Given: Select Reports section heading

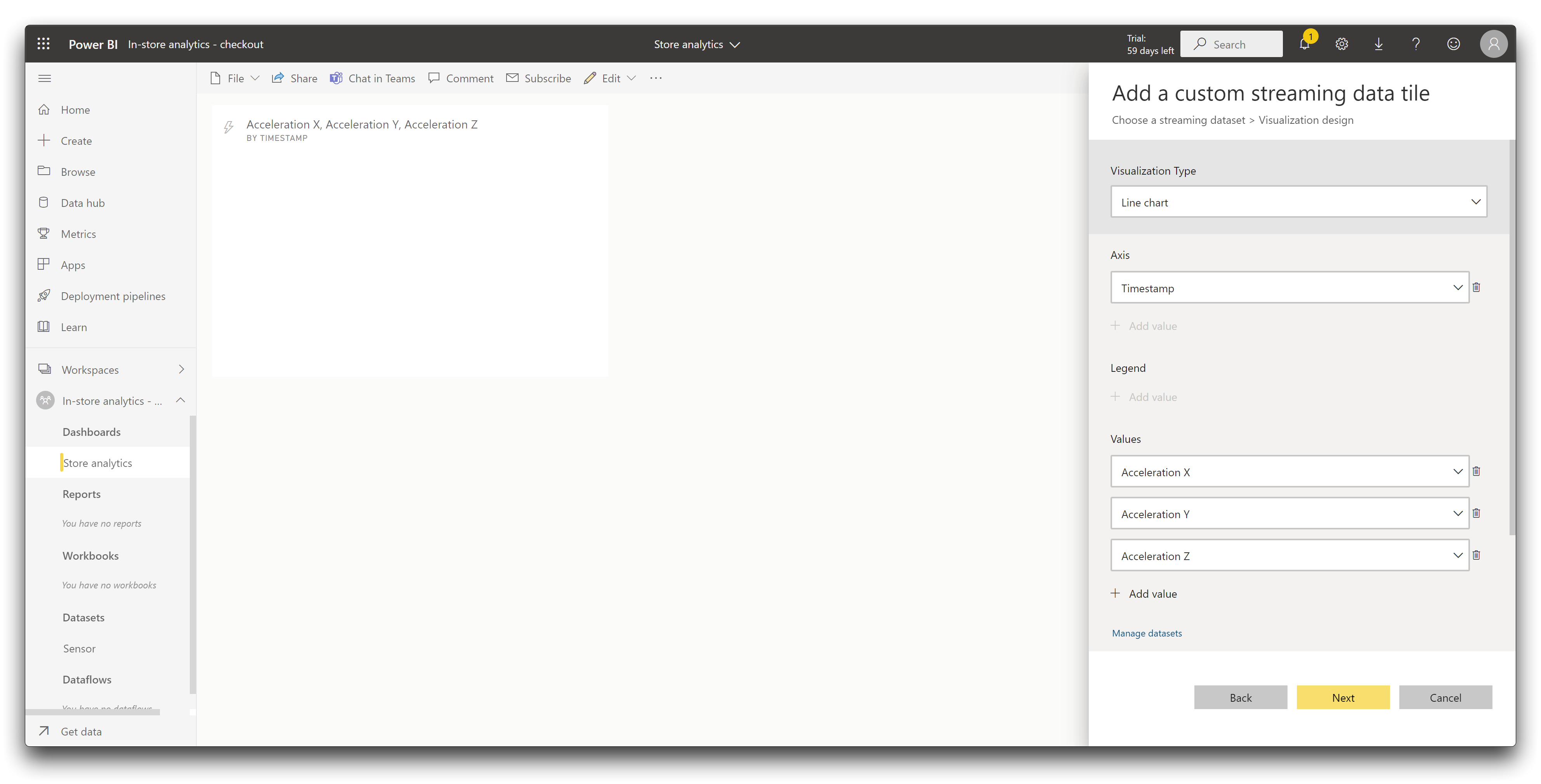Looking at the screenshot, I should (x=82, y=494).
